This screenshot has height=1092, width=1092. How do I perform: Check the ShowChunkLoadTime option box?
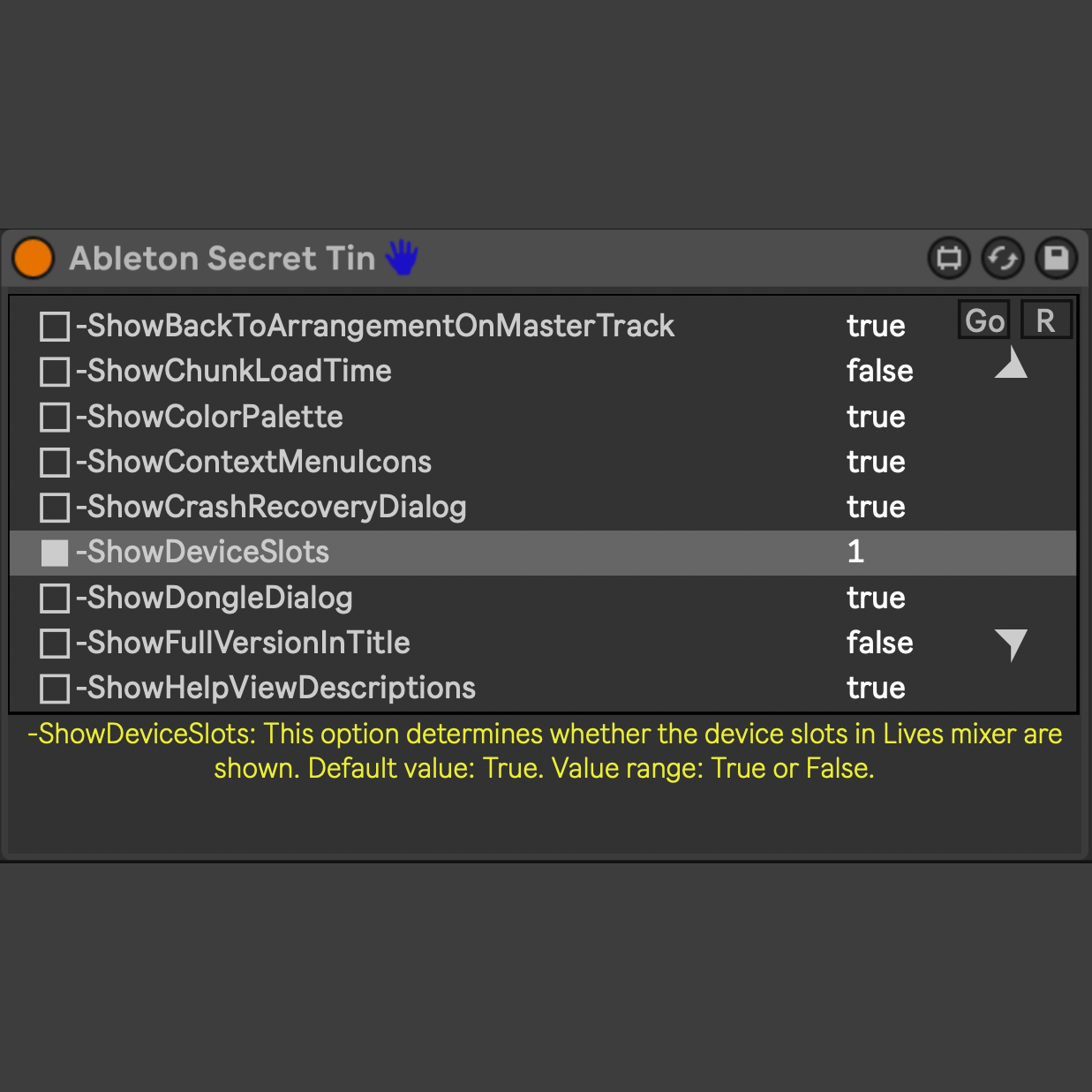tap(55, 372)
